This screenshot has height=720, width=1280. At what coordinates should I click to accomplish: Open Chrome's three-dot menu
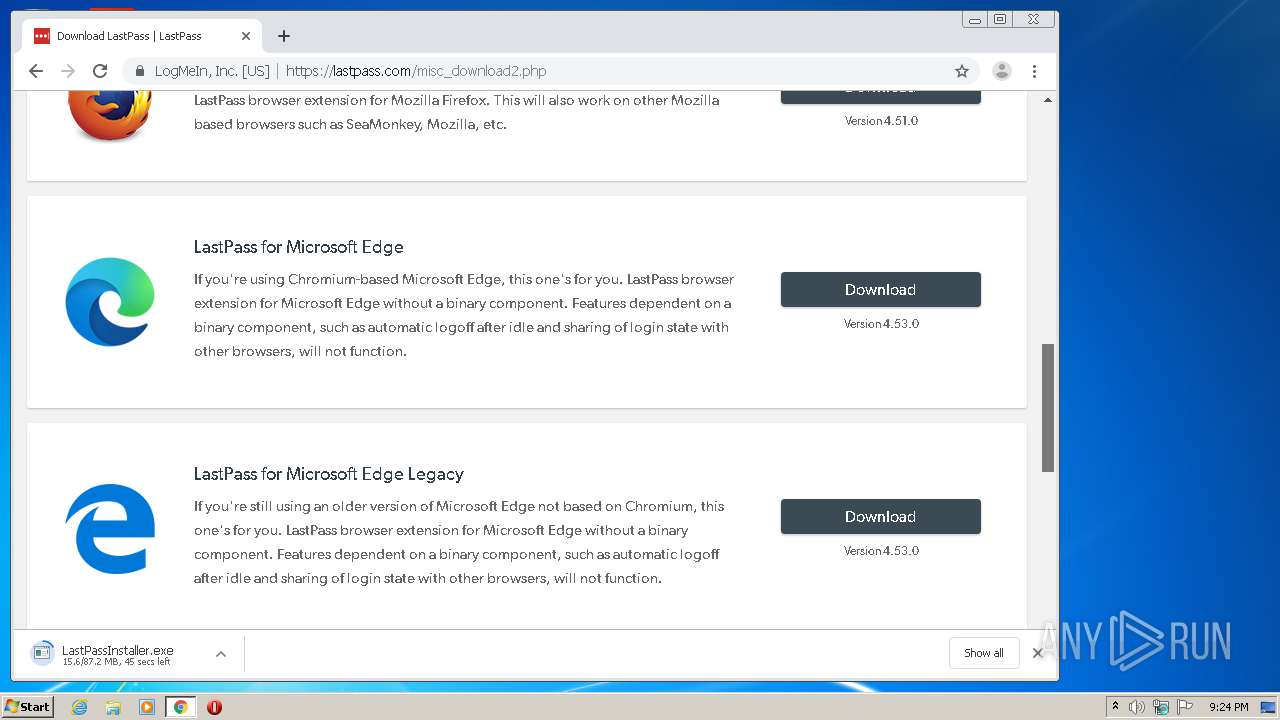pyautogui.click(x=1034, y=71)
